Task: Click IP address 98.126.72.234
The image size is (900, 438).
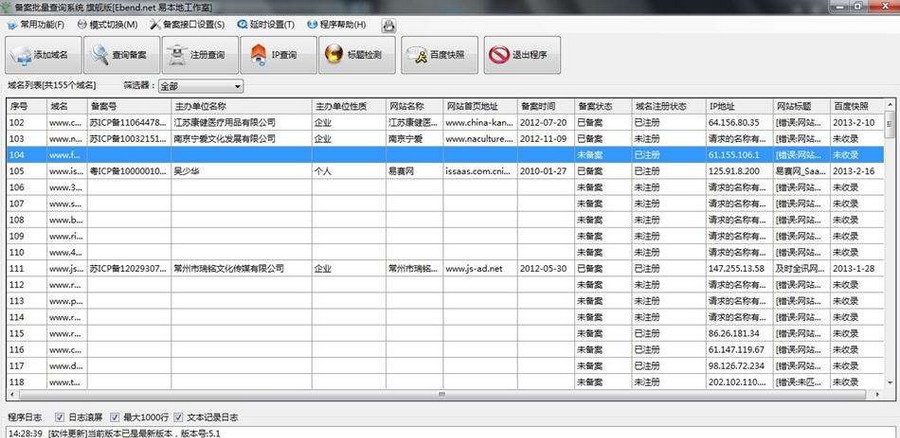Action: pos(736,366)
